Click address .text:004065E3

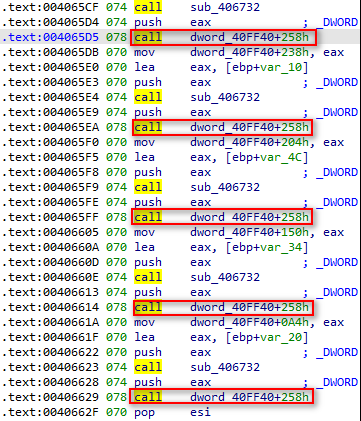coord(50,82)
